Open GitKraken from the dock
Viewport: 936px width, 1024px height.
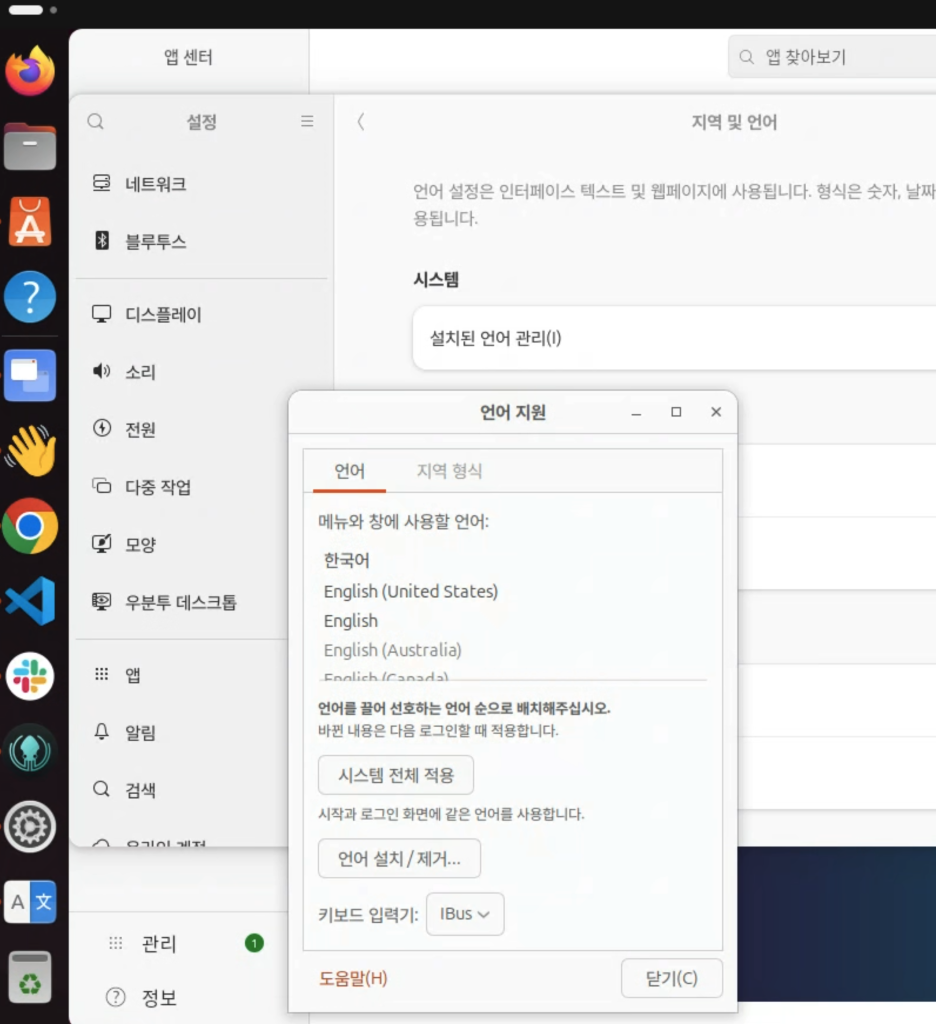pyautogui.click(x=30, y=751)
